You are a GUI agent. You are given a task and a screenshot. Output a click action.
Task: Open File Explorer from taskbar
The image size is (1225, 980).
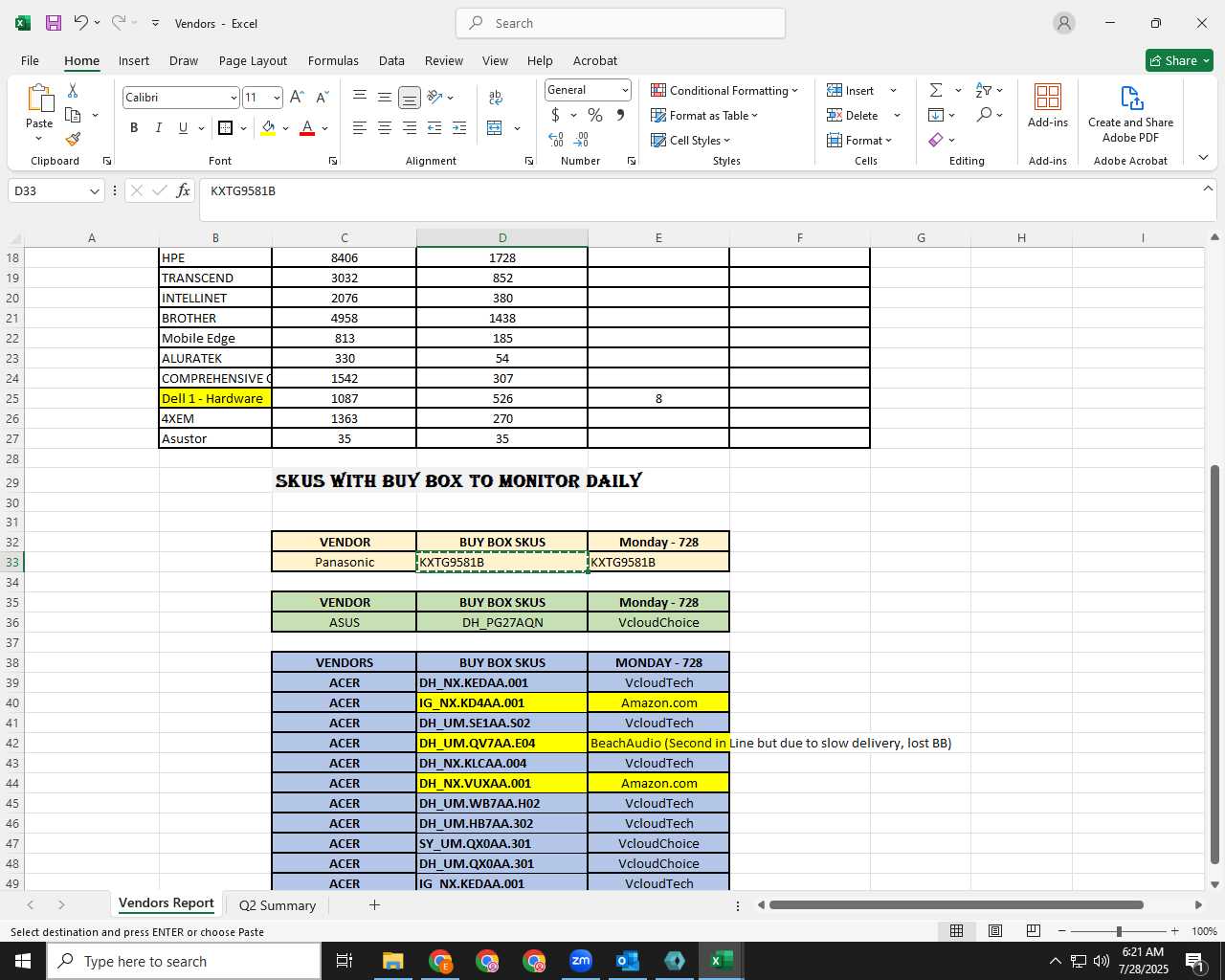(x=393, y=961)
